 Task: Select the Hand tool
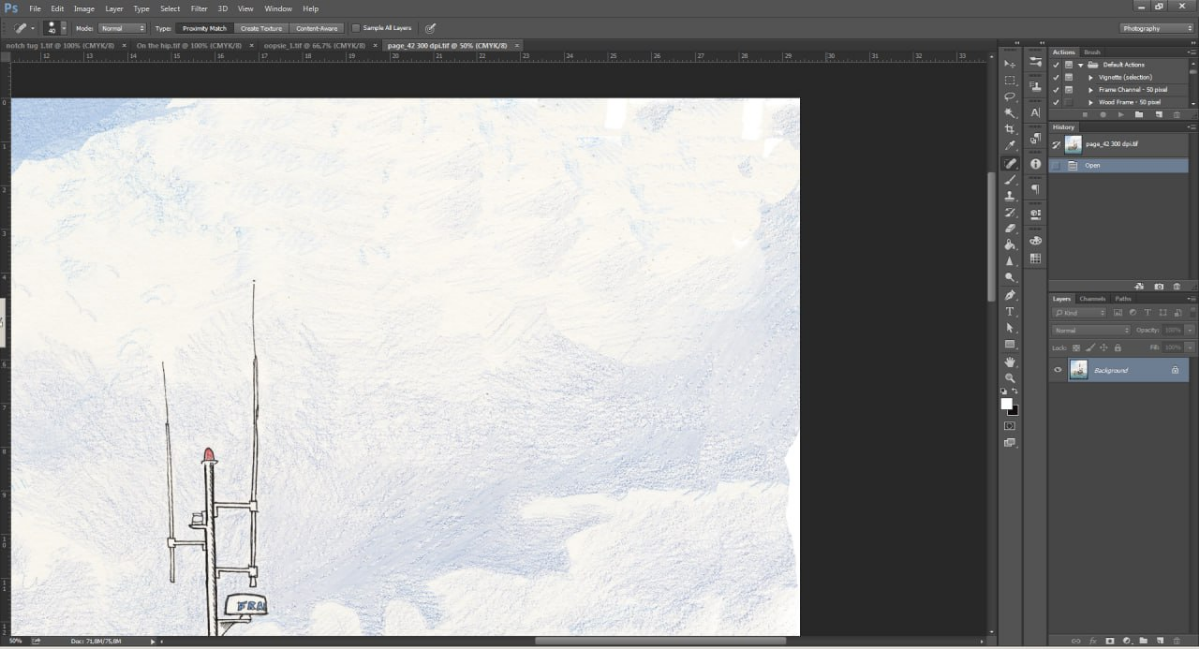(1010, 362)
